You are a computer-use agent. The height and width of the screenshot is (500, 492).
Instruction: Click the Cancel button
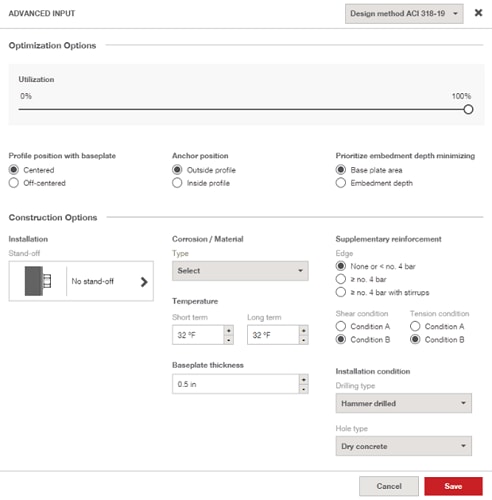click(389, 486)
